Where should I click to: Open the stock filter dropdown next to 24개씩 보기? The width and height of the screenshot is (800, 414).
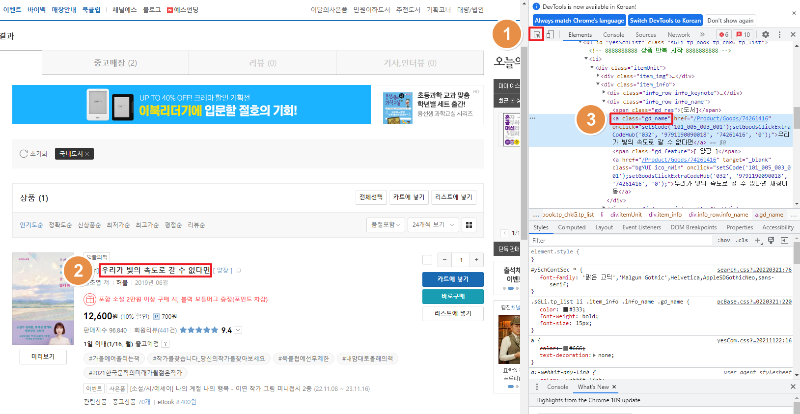point(385,225)
